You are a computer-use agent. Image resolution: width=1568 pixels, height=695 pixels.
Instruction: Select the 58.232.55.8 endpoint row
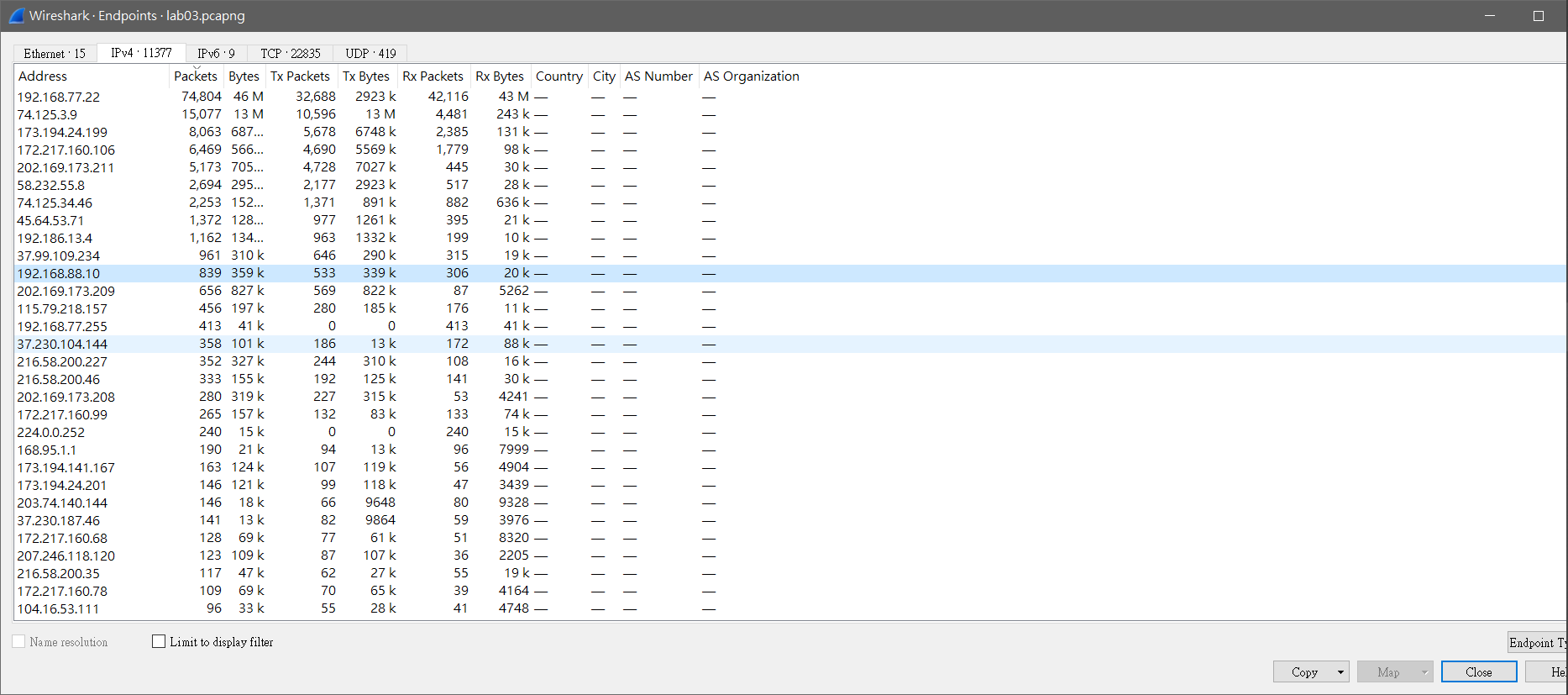789,185
